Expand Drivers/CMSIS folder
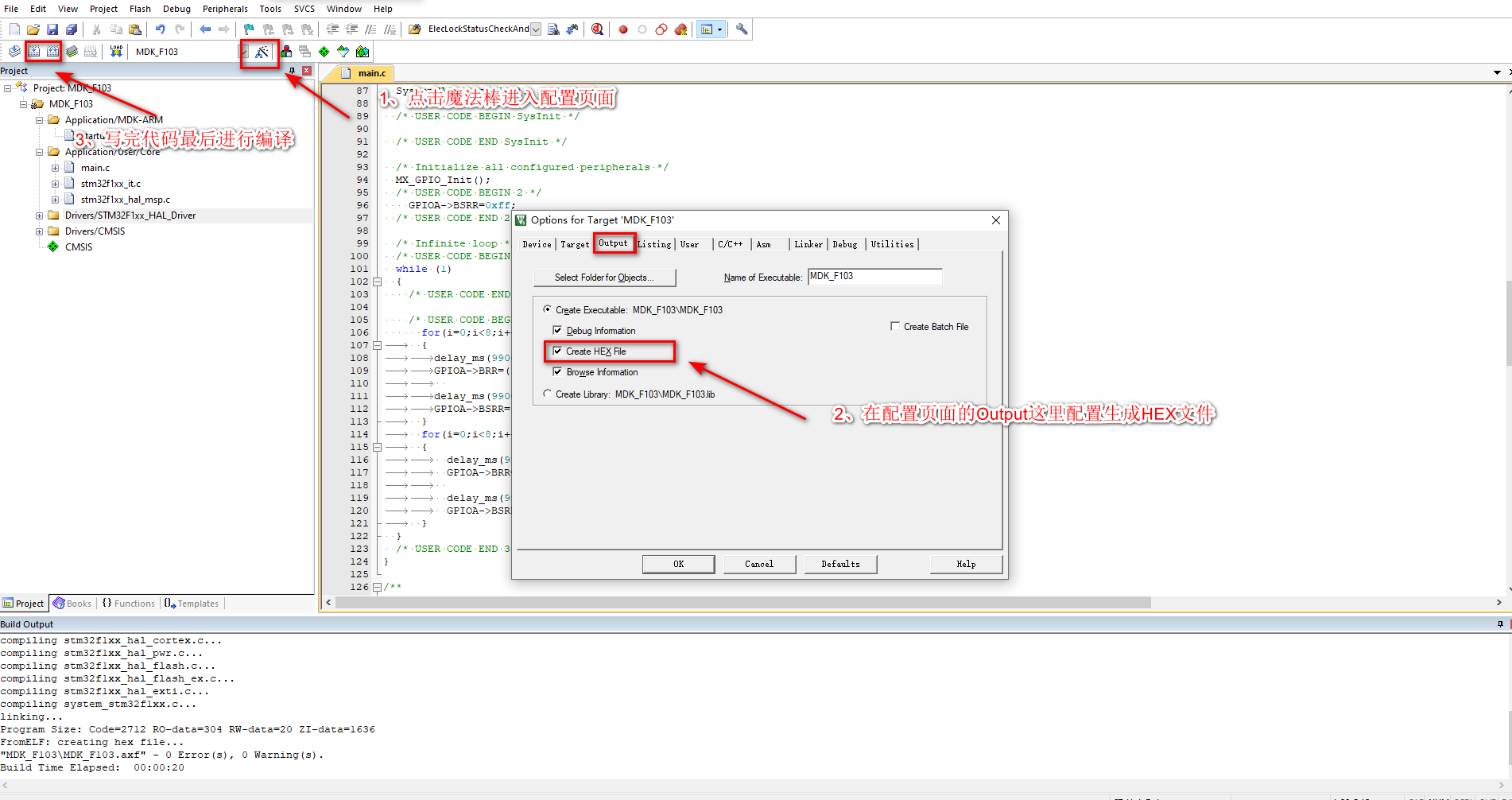 pos(39,231)
